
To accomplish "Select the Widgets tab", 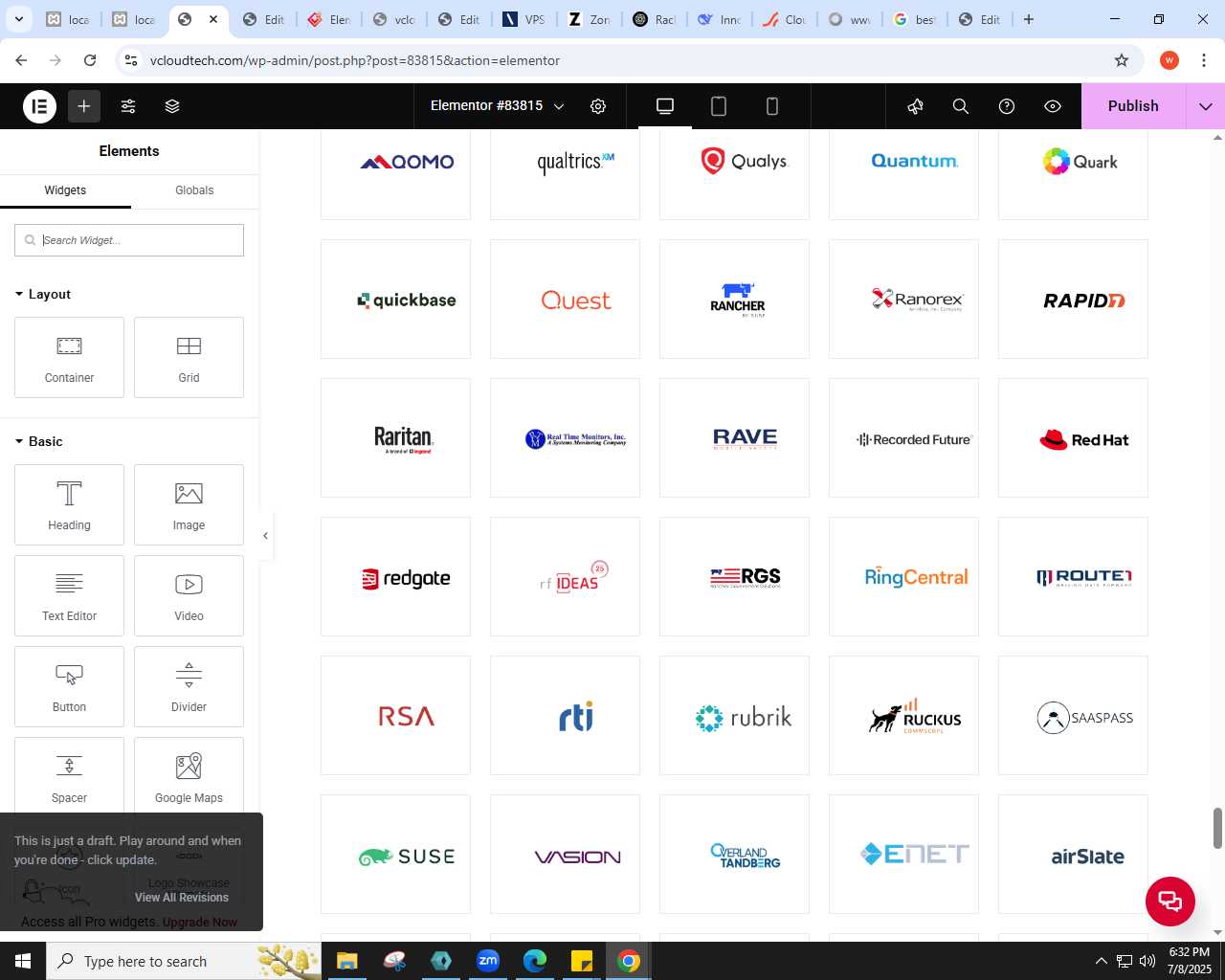I will coord(65,190).
